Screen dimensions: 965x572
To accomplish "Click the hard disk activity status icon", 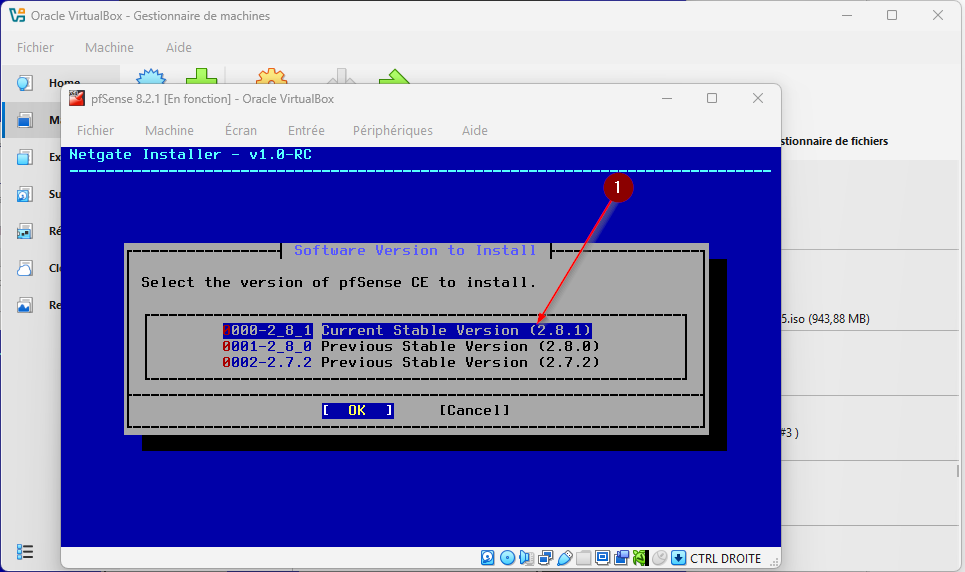I will click(488, 558).
